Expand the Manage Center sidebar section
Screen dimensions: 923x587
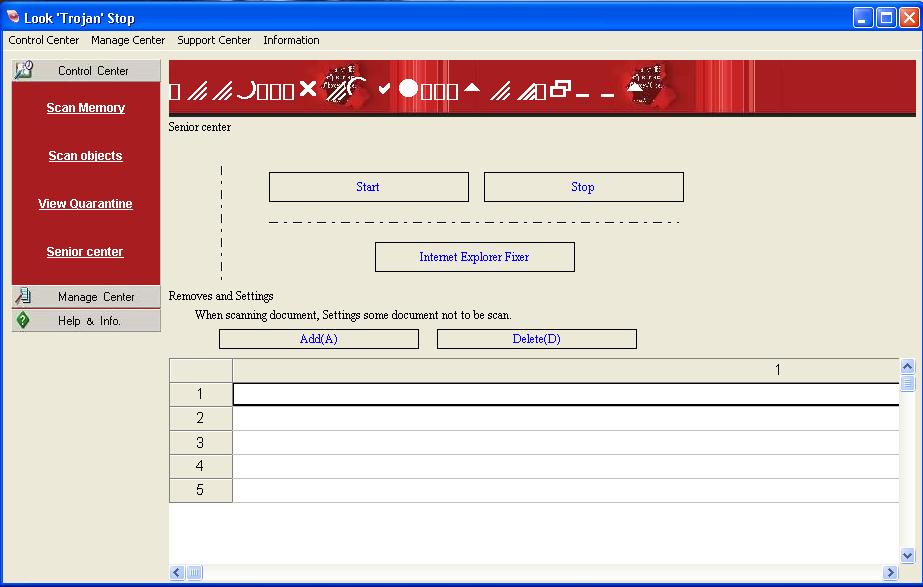[x=86, y=297]
